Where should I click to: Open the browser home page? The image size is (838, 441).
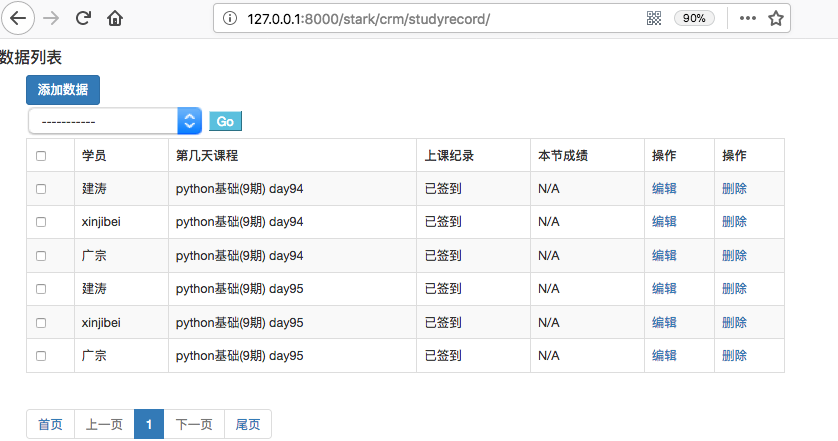115,18
